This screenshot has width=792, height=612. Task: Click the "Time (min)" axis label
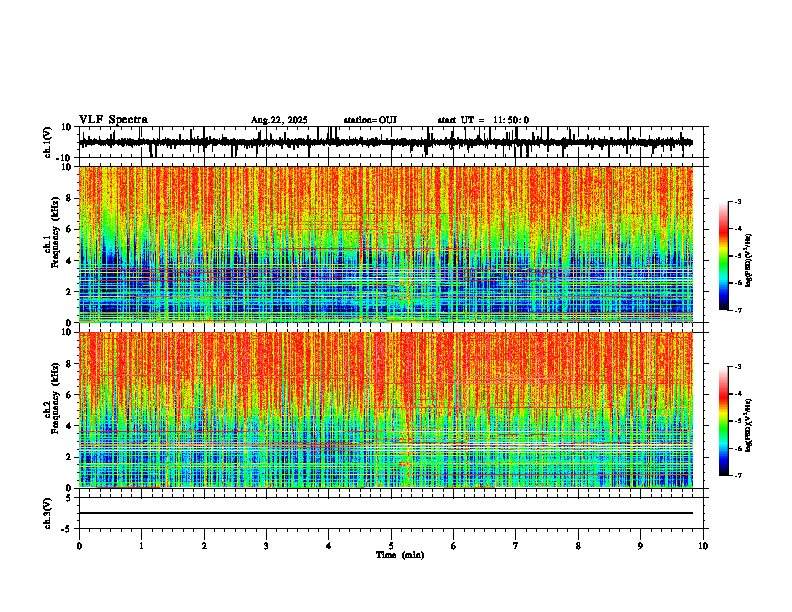coord(400,555)
